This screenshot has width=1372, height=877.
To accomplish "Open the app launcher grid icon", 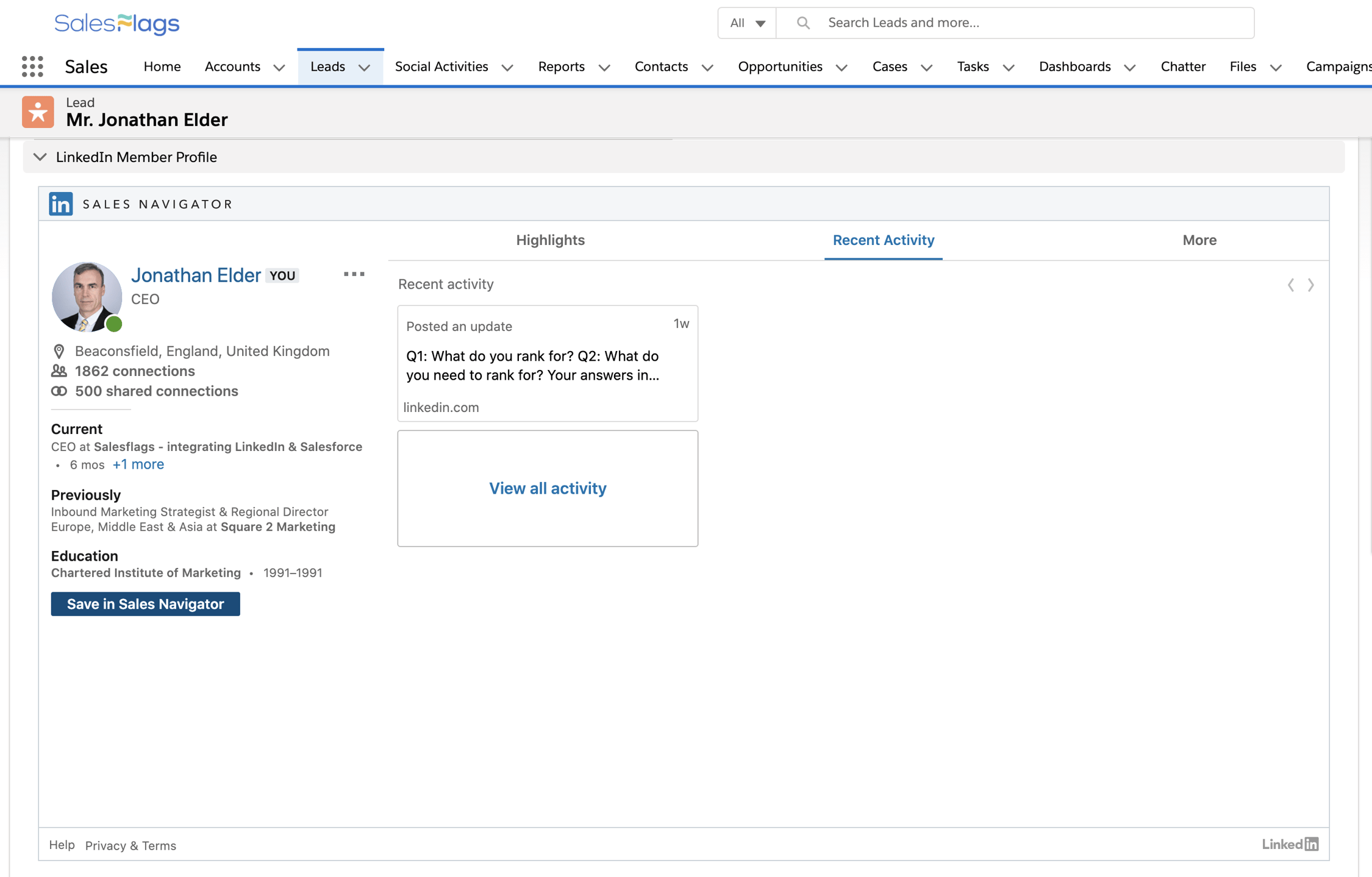I will coord(32,66).
